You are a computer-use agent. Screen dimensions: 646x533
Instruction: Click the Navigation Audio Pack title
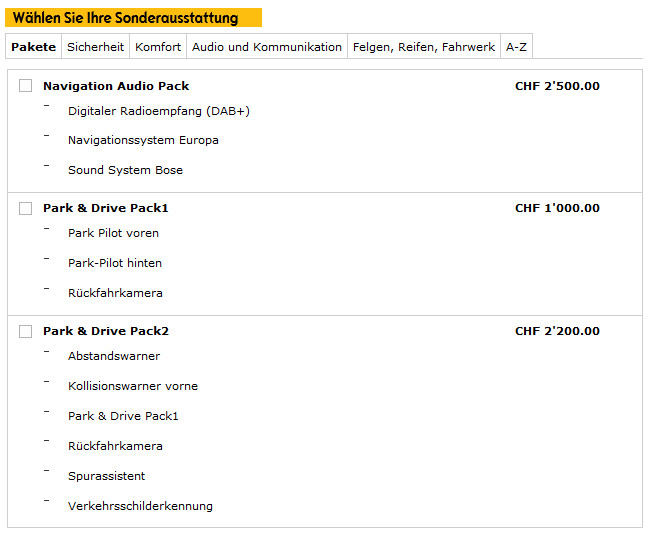116,86
